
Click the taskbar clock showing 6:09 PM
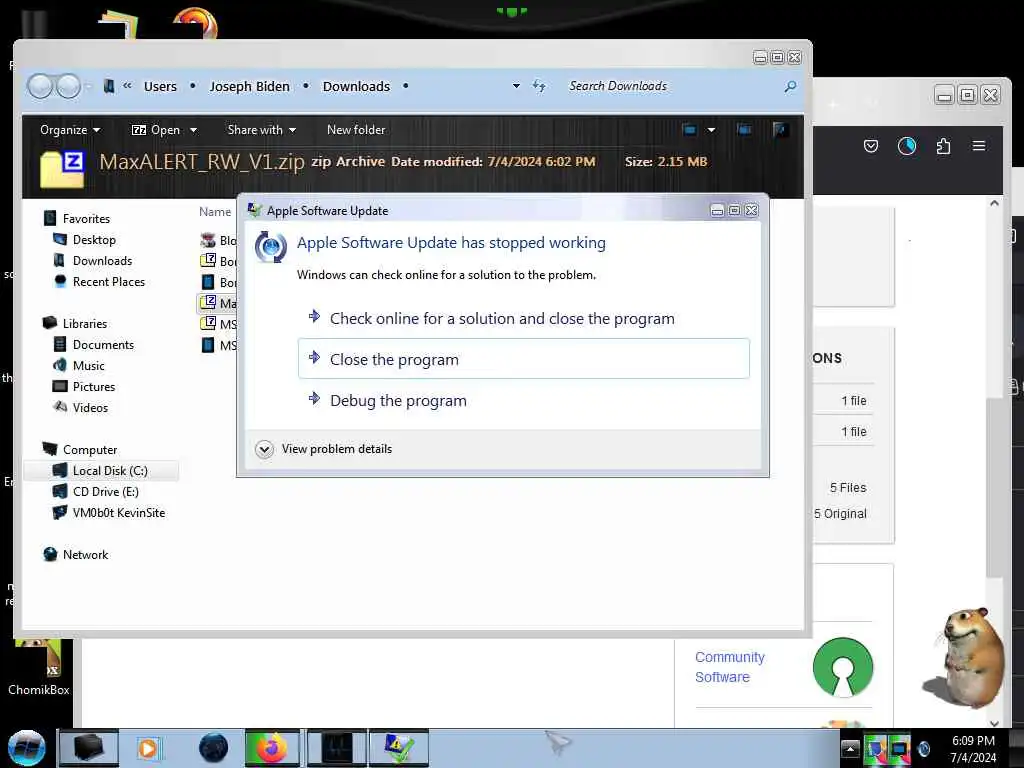pos(973,749)
